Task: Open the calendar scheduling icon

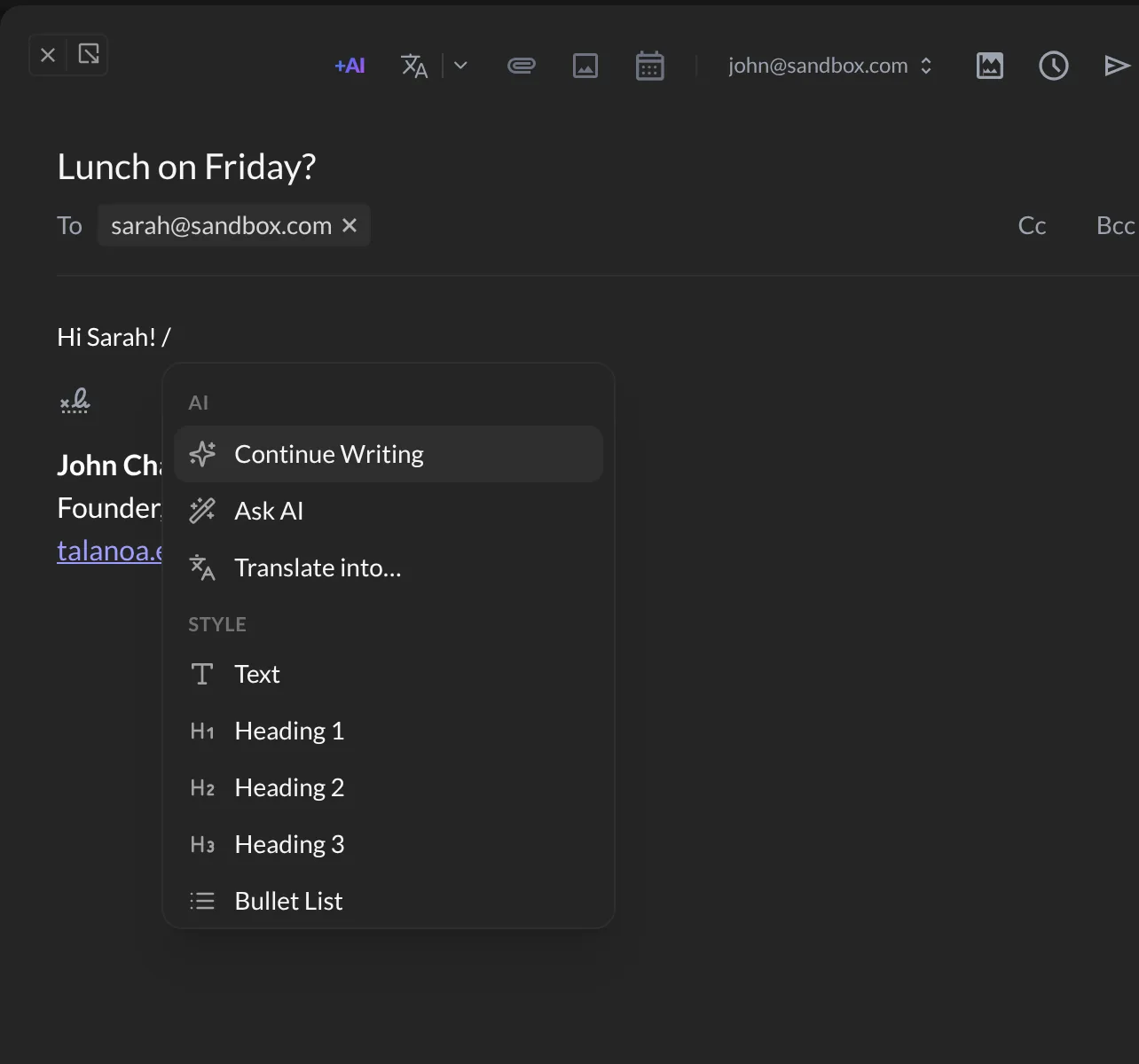Action: (x=650, y=66)
